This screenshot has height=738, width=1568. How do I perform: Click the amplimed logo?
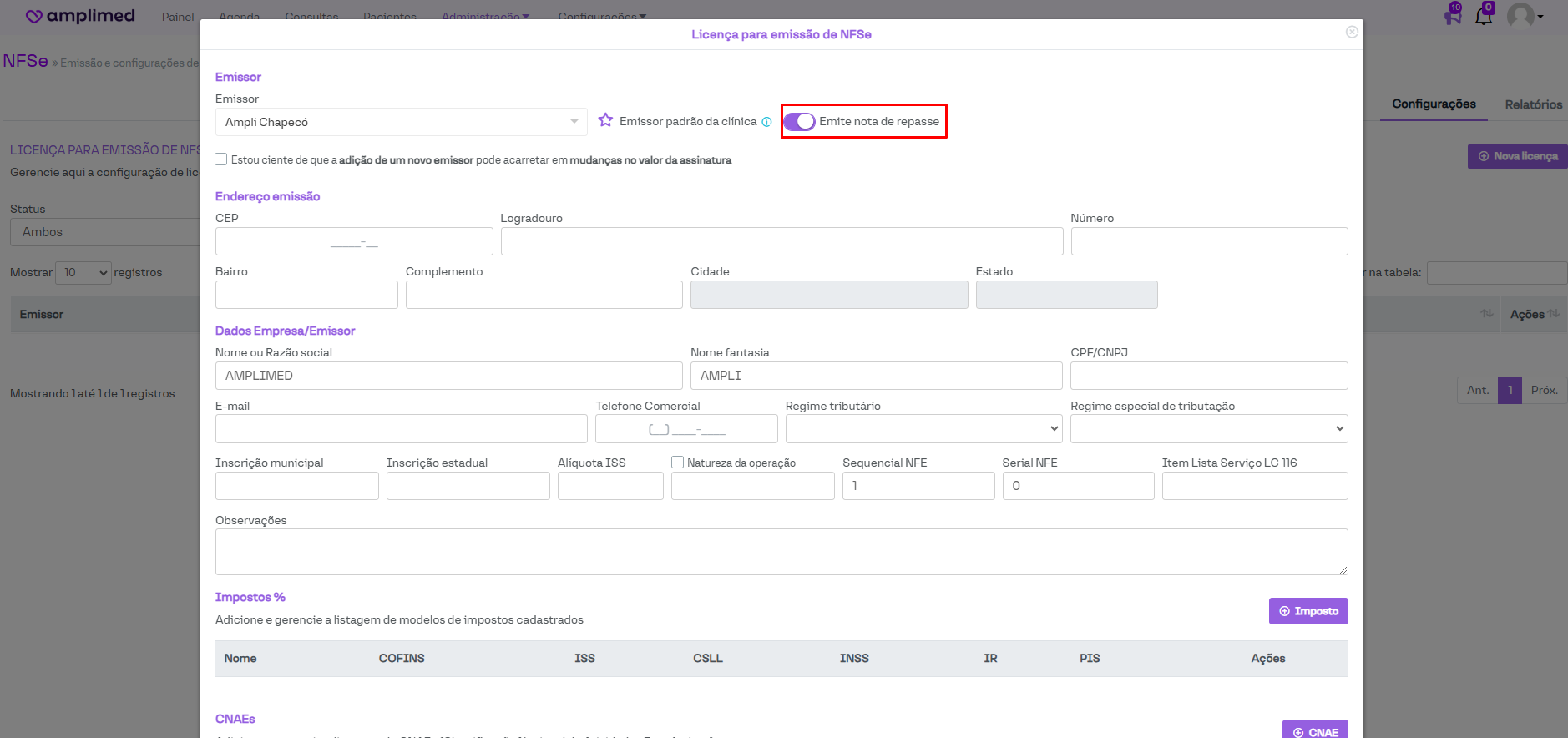click(x=80, y=16)
